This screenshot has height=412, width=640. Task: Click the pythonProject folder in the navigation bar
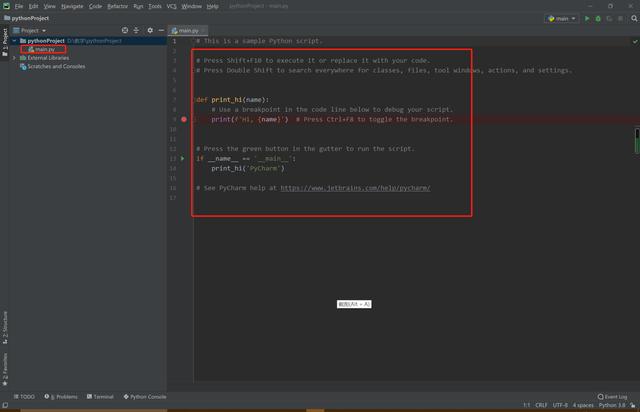coord(26,18)
